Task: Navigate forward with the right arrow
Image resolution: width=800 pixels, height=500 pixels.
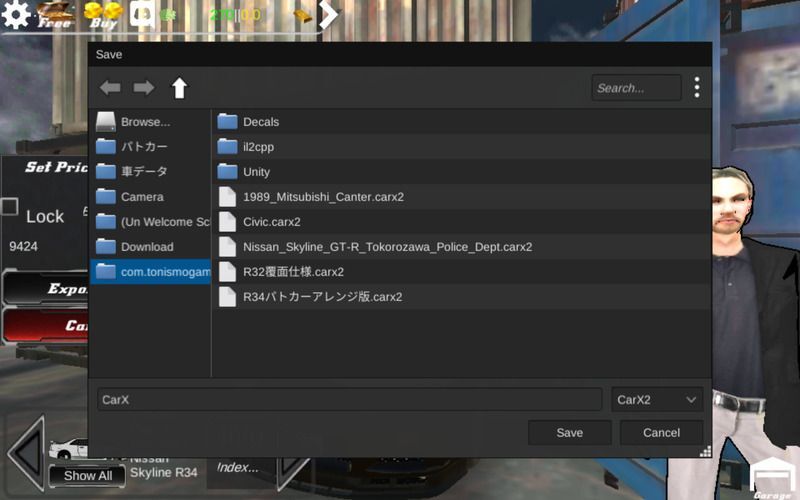Action: click(x=144, y=88)
